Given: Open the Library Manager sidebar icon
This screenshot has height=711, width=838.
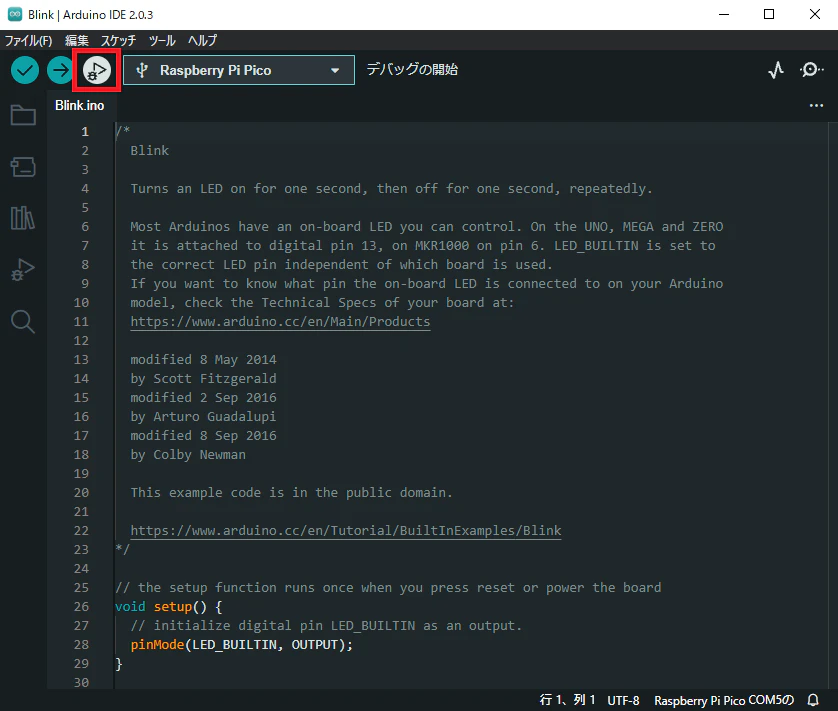Looking at the screenshot, I should tap(23, 218).
